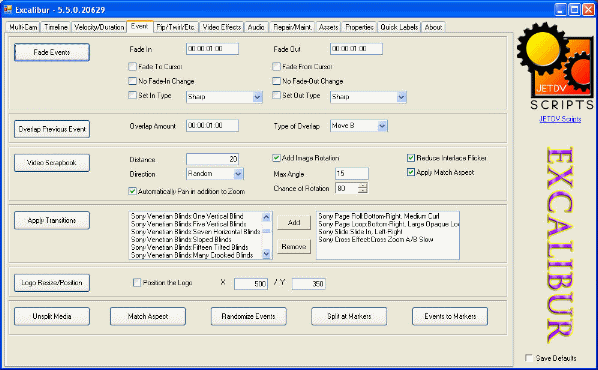Viewport: 598px width, 370px height.
Task: Open the Direction combo box
Action: click(238, 174)
